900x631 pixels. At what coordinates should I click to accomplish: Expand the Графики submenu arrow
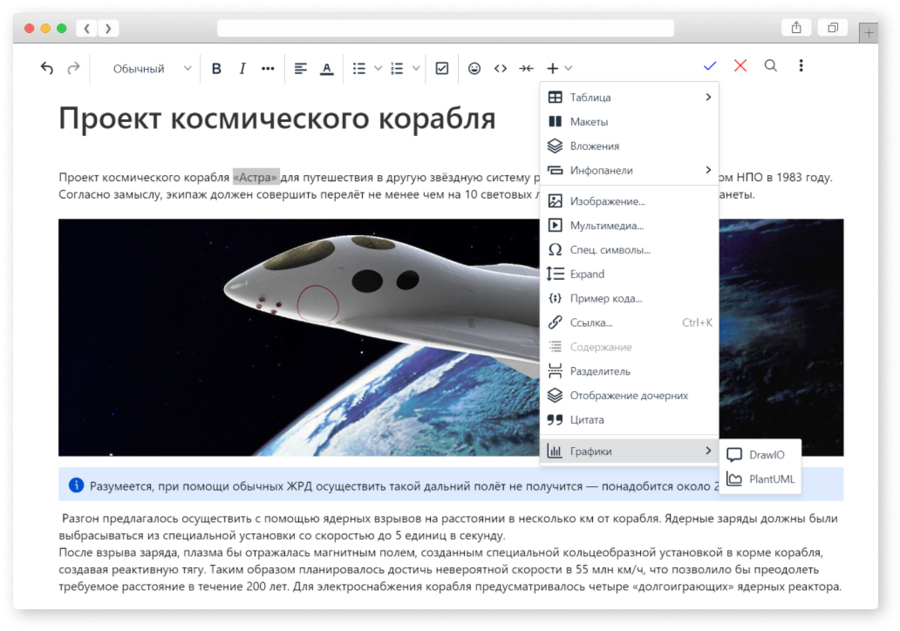click(708, 451)
